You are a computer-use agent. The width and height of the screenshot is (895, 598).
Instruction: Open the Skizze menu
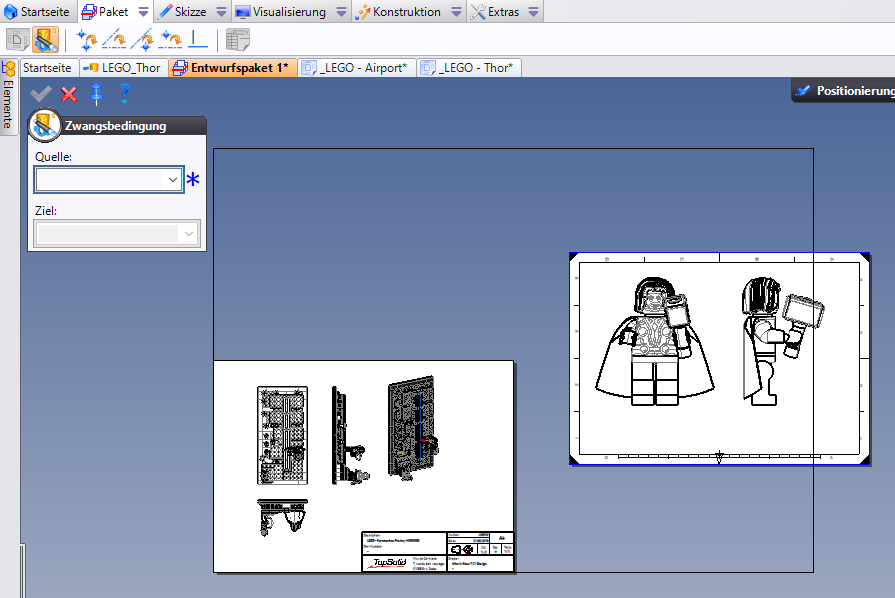183,11
